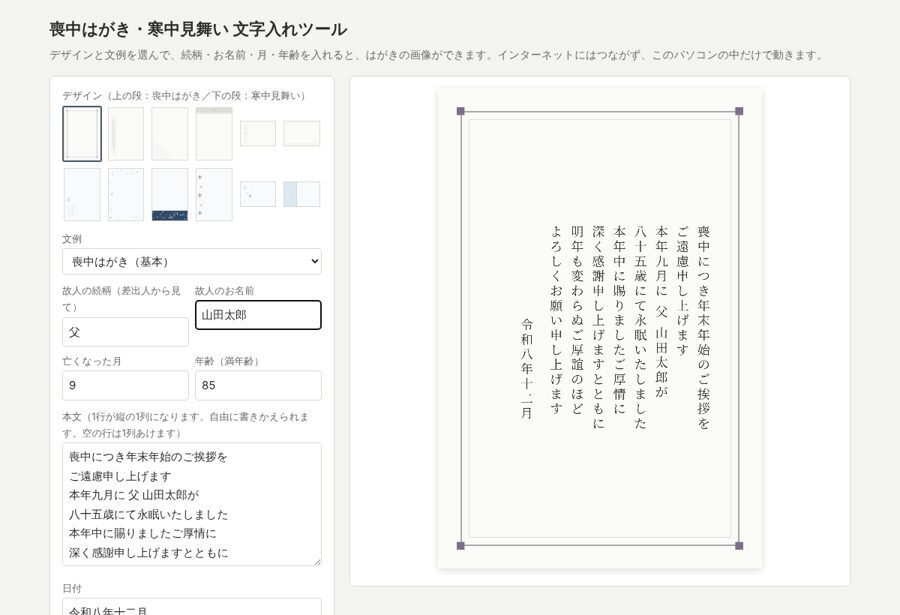
Task: Click the page title 喪中はがき・寒中見舞い 文字入れツール
Action: [x=198, y=29]
